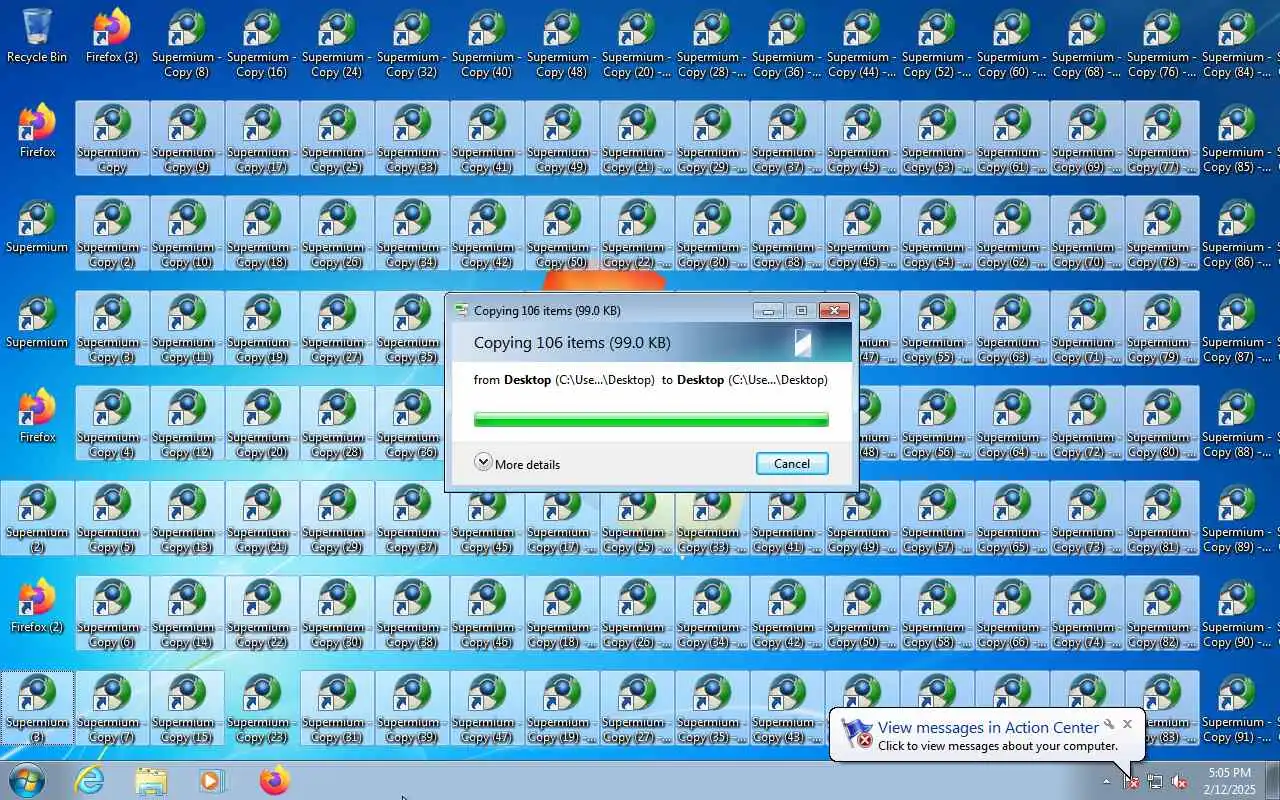The image size is (1280, 800).
Task: Select Supermium - Copy (76) shortcut
Action: tap(1162, 43)
